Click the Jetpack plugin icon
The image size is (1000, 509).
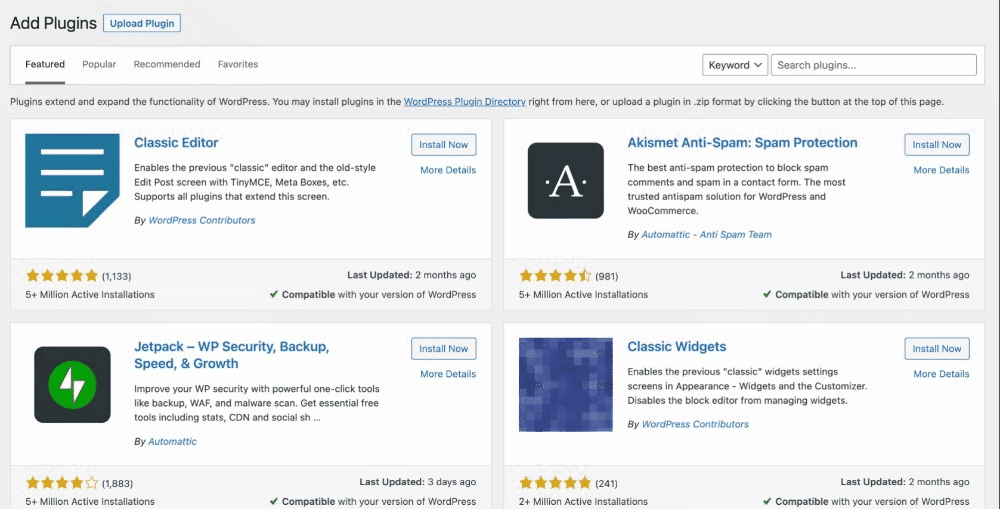(72, 384)
